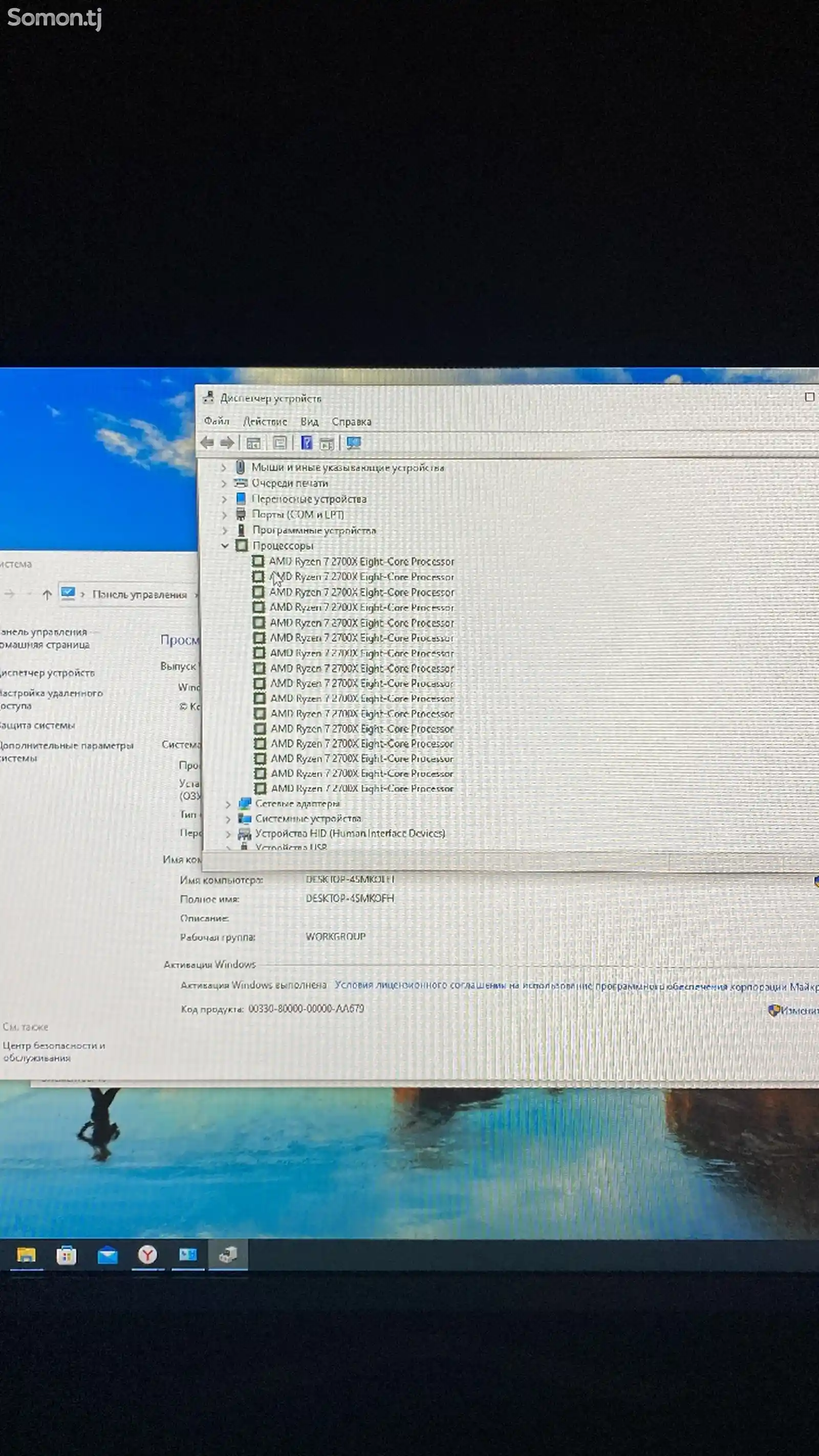Open Microsoft Store from the taskbar
This screenshot has width=819, height=1456.
tap(67, 1255)
